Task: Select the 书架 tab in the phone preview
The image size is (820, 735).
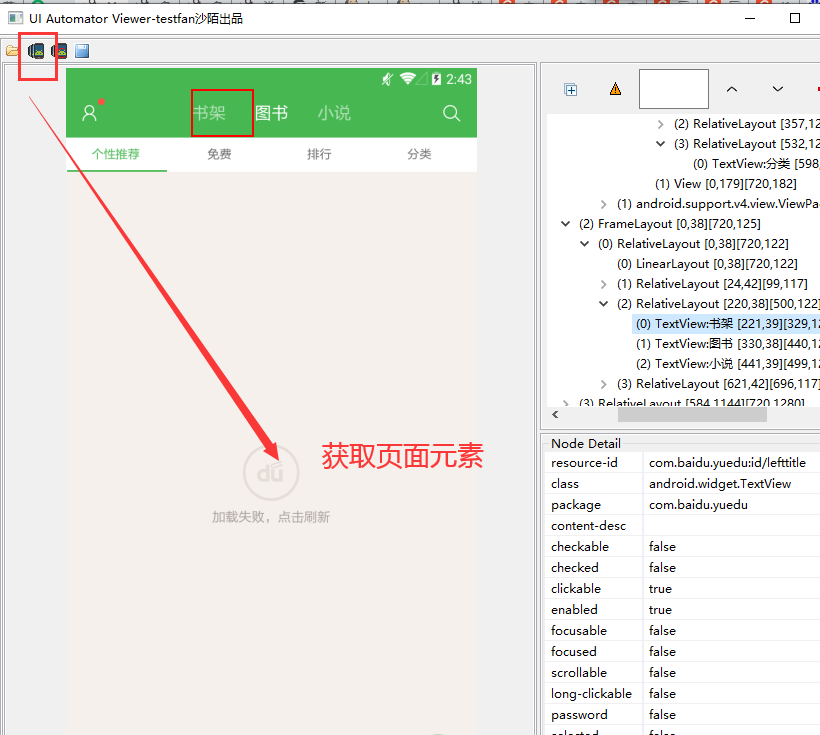Action: click(x=209, y=113)
